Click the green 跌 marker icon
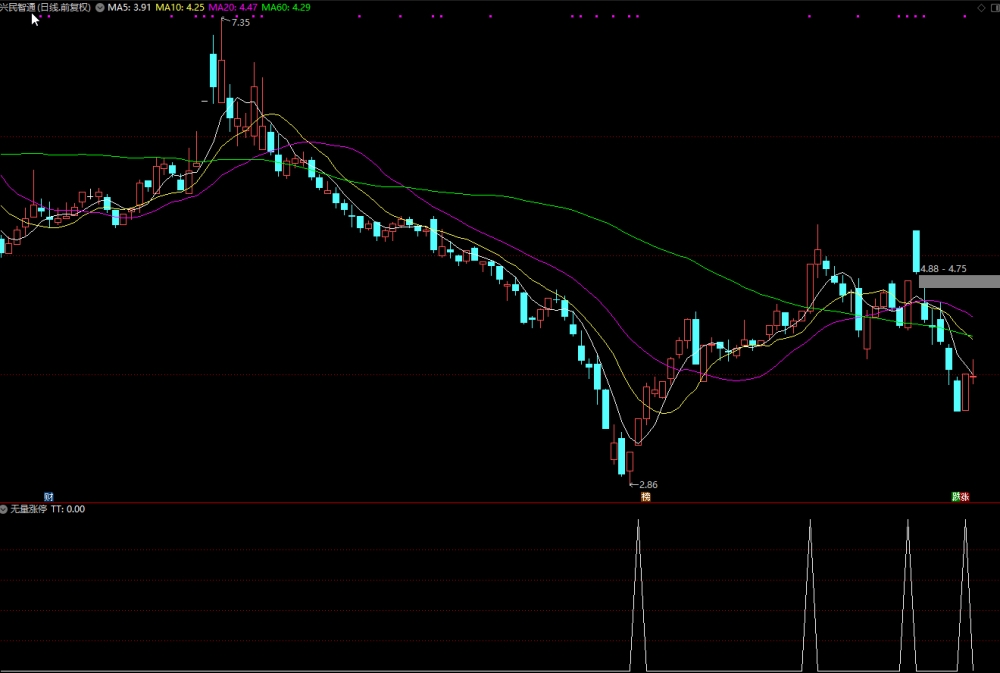 pos(956,496)
